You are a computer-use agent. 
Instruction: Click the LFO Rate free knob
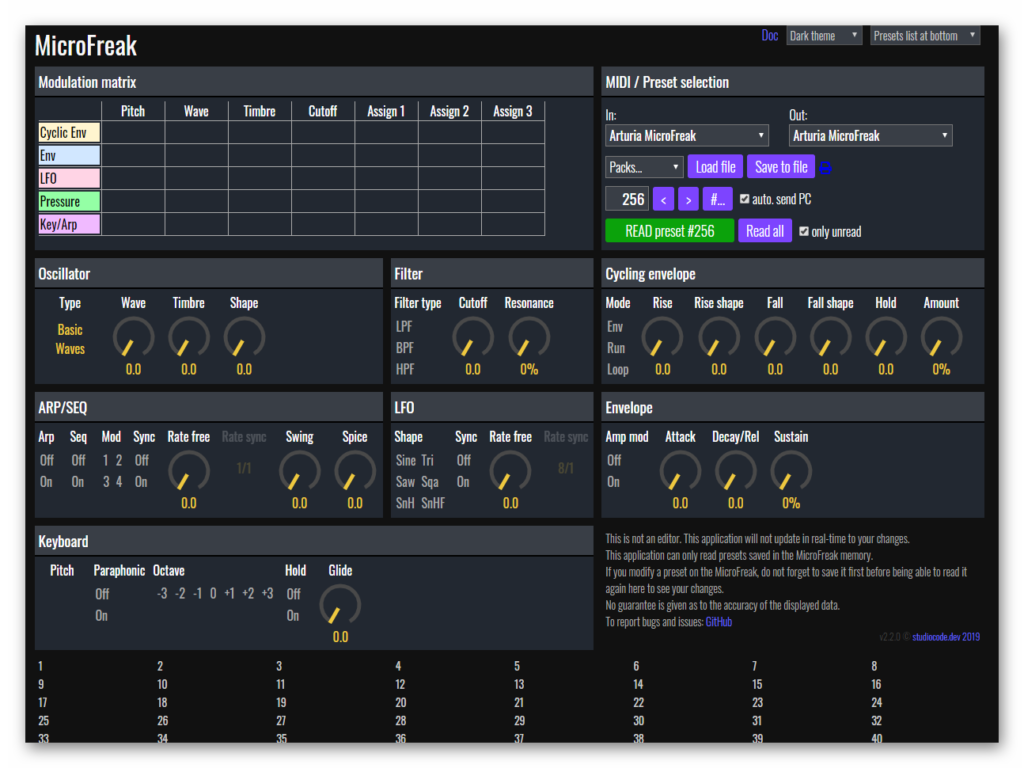click(510, 472)
